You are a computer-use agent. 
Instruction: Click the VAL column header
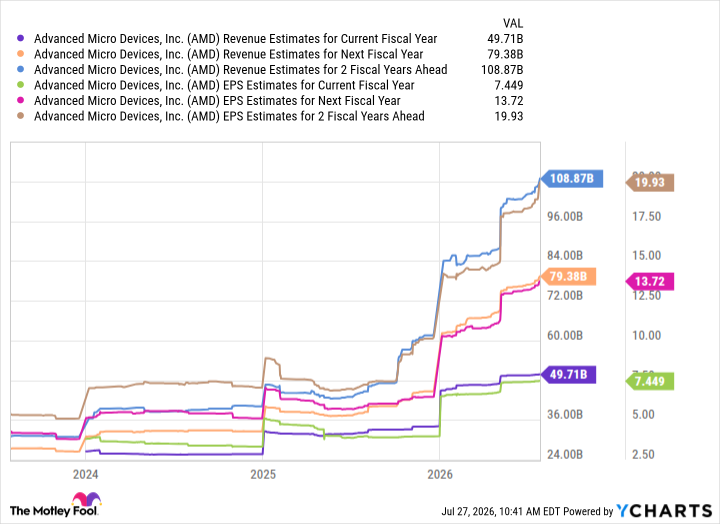coord(513,23)
